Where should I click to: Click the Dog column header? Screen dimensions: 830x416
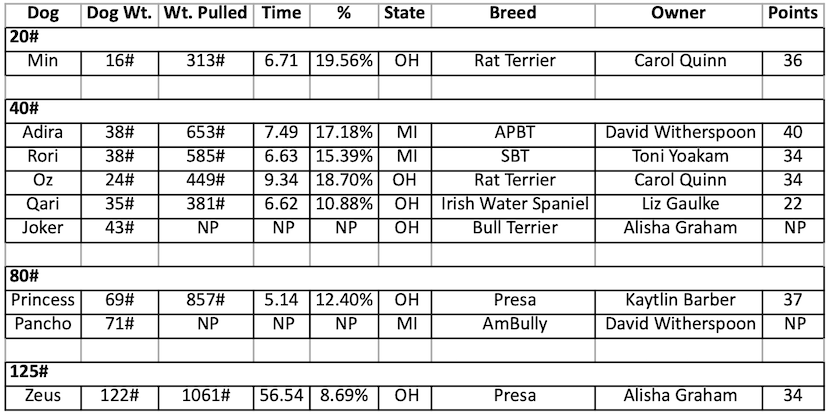(x=41, y=14)
